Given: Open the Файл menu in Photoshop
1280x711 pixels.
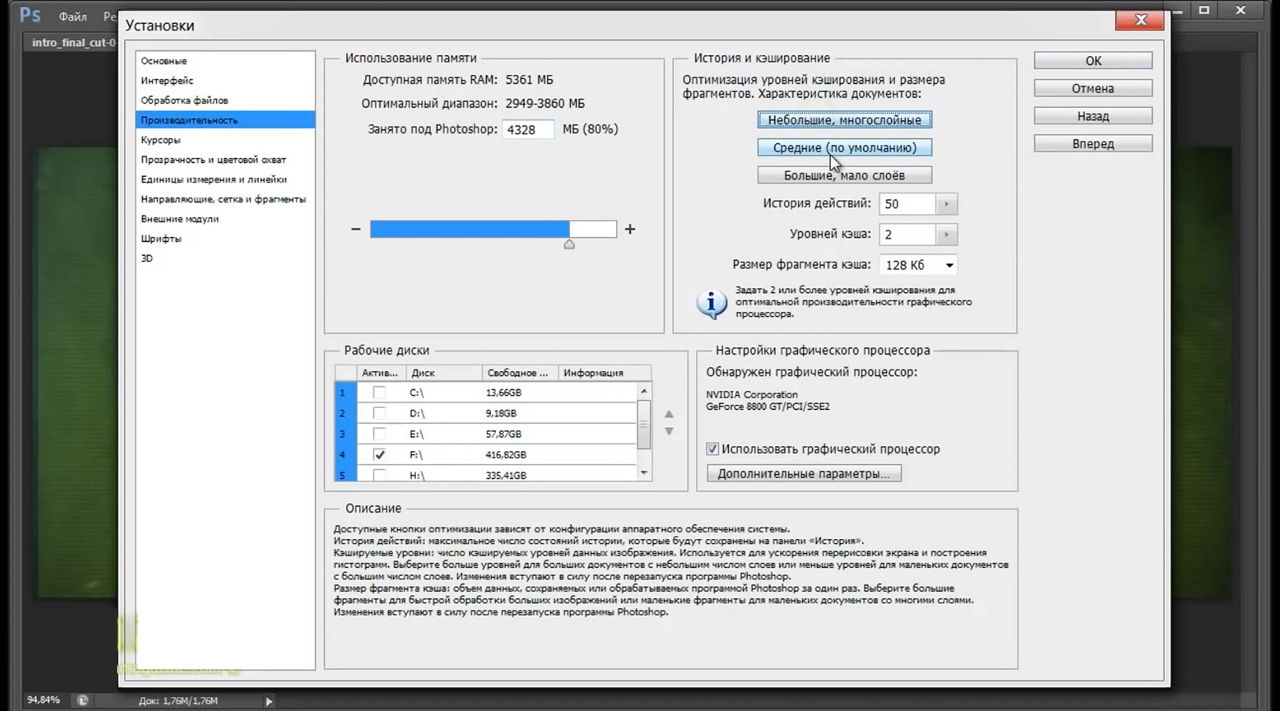Looking at the screenshot, I should (72, 17).
